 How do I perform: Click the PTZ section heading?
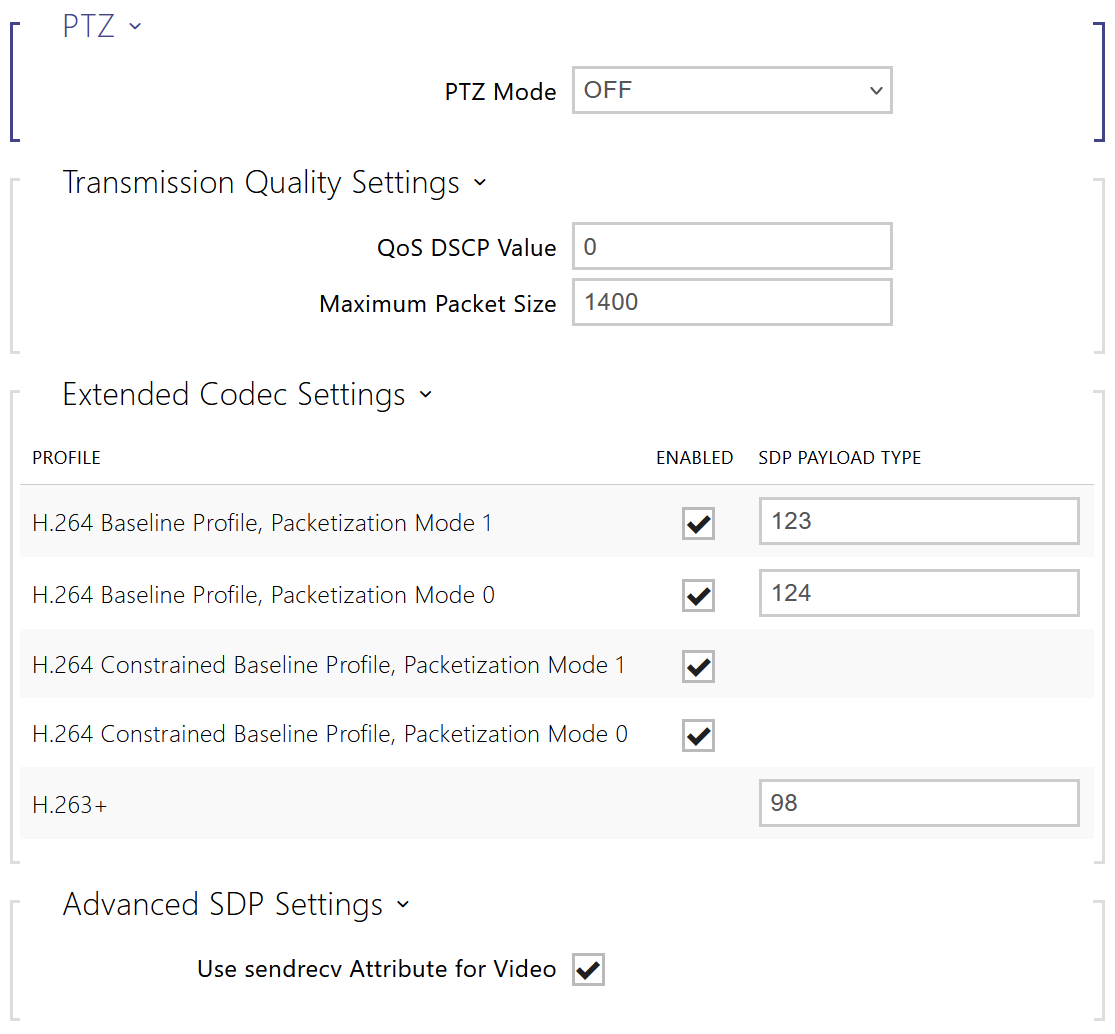[x=89, y=27]
